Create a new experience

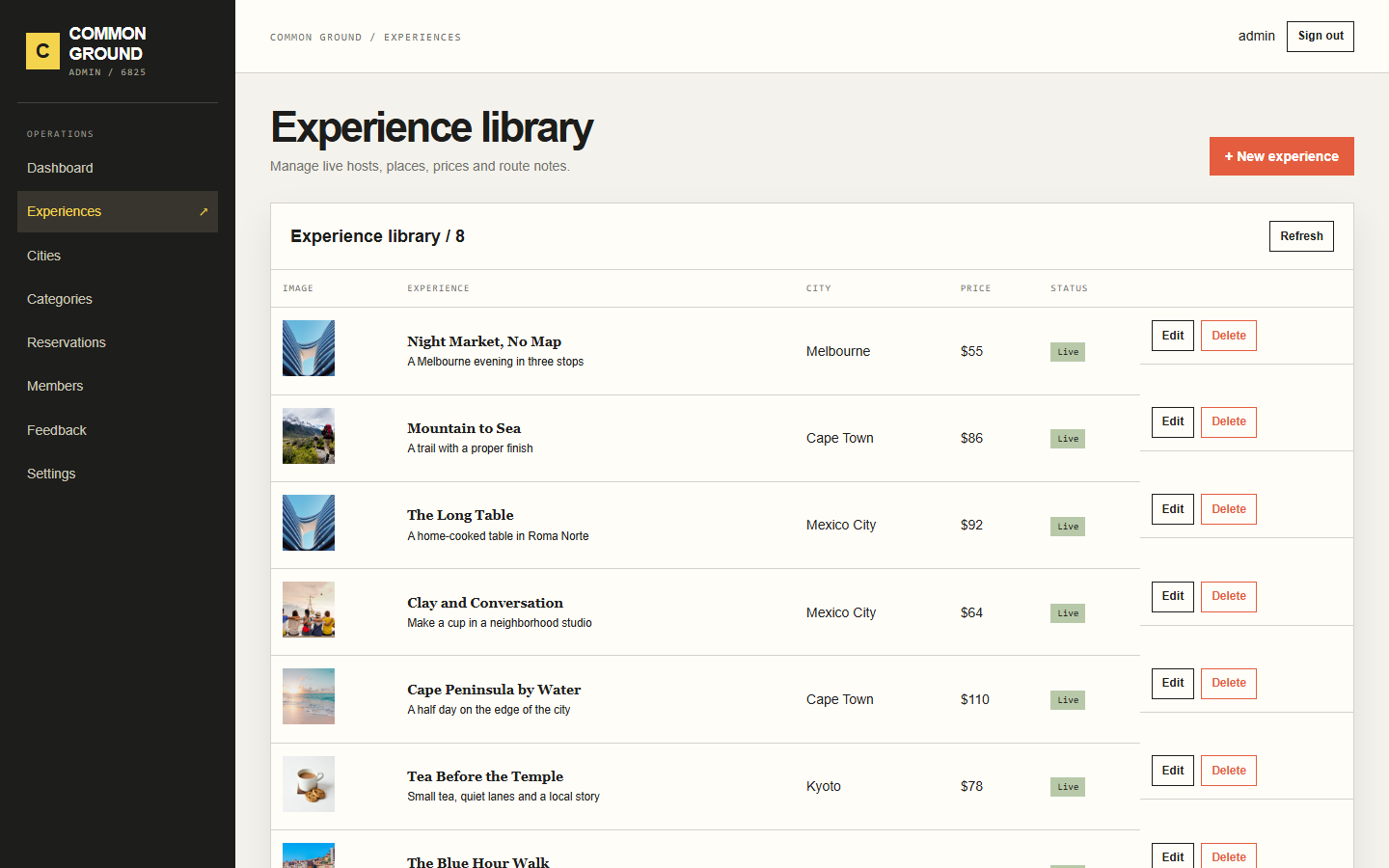coord(1282,156)
